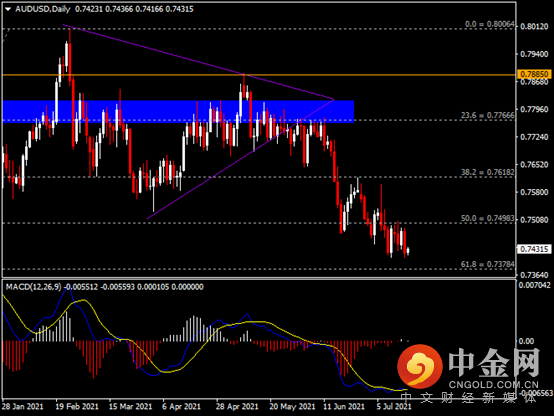Click the latest white candlestick near 0.74315
This screenshot has width=554, height=416.
tap(408, 251)
